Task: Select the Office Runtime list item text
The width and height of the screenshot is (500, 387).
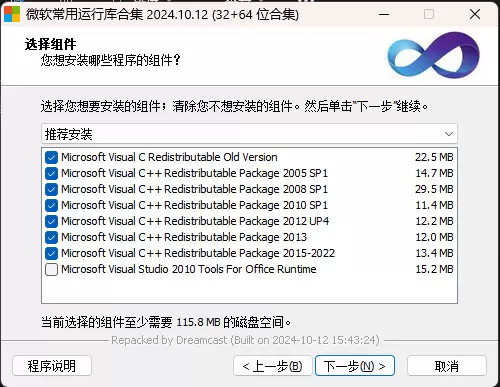Action: click(189, 269)
